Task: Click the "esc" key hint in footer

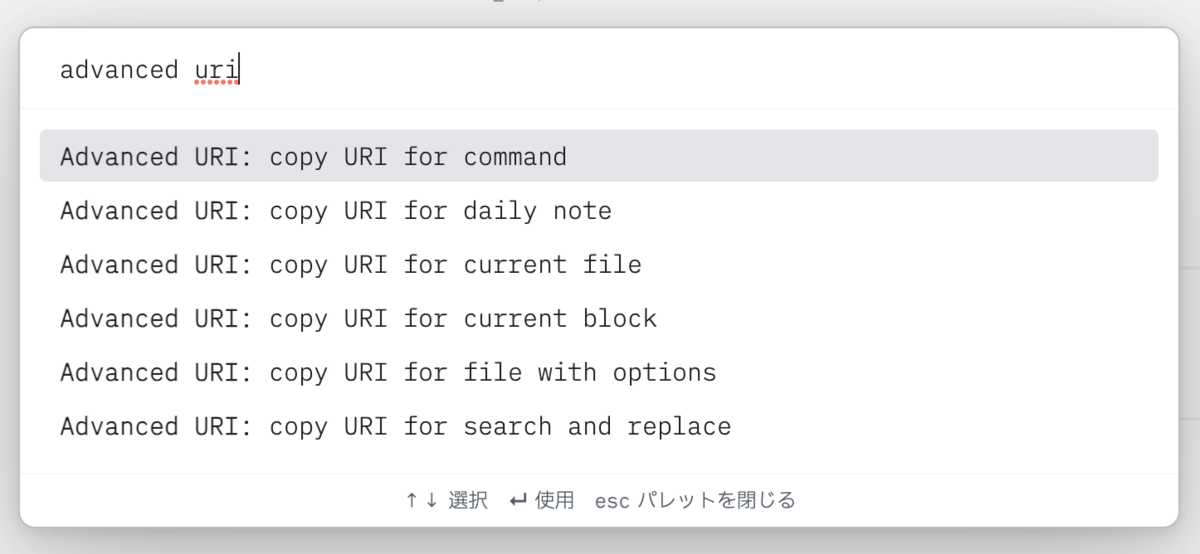Action: click(x=611, y=500)
